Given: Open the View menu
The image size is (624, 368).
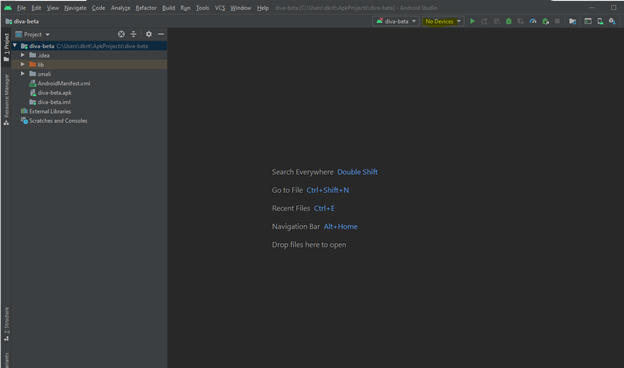Looking at the screenshot, I should [x=53, y=8].
